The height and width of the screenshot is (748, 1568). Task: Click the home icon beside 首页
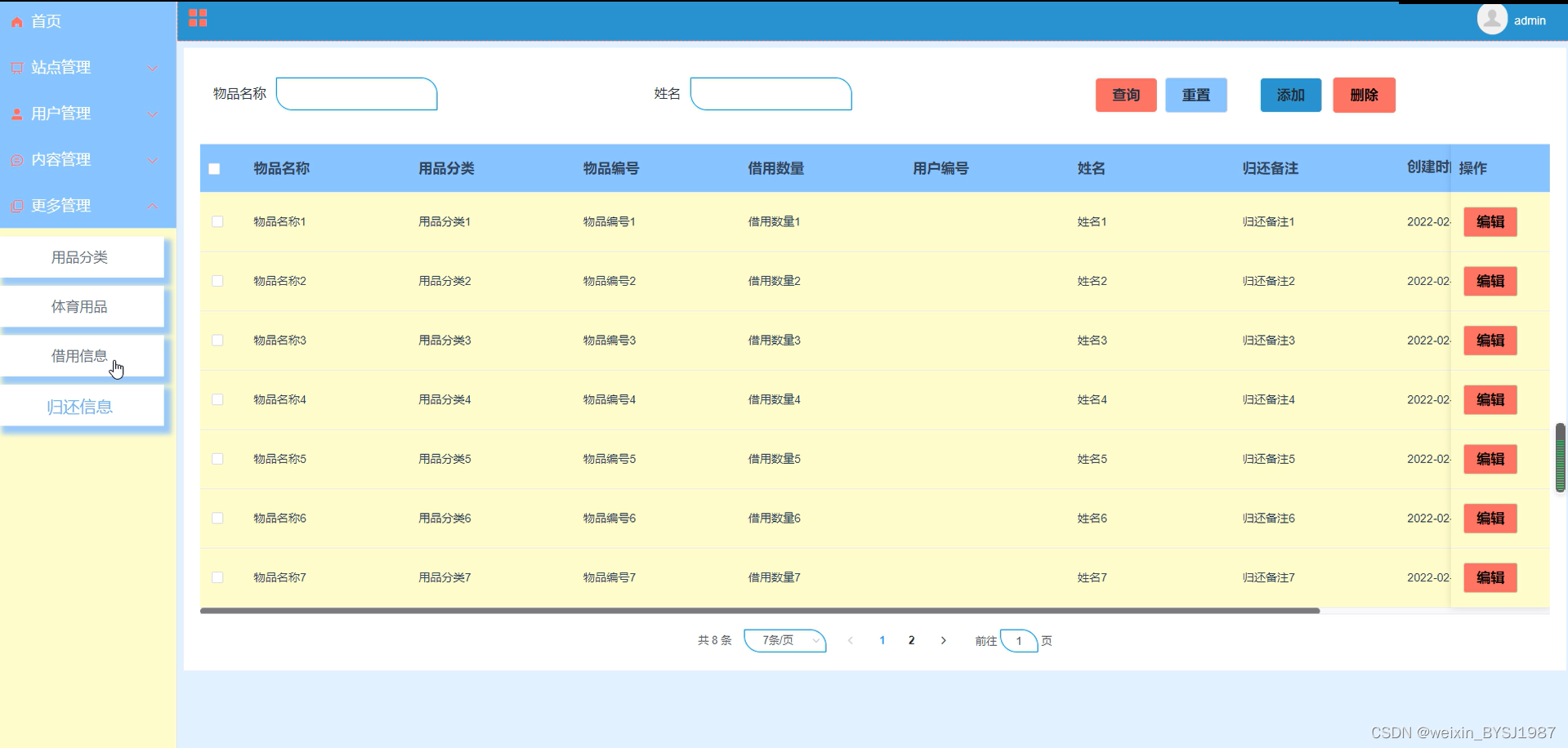coord(16,22)
